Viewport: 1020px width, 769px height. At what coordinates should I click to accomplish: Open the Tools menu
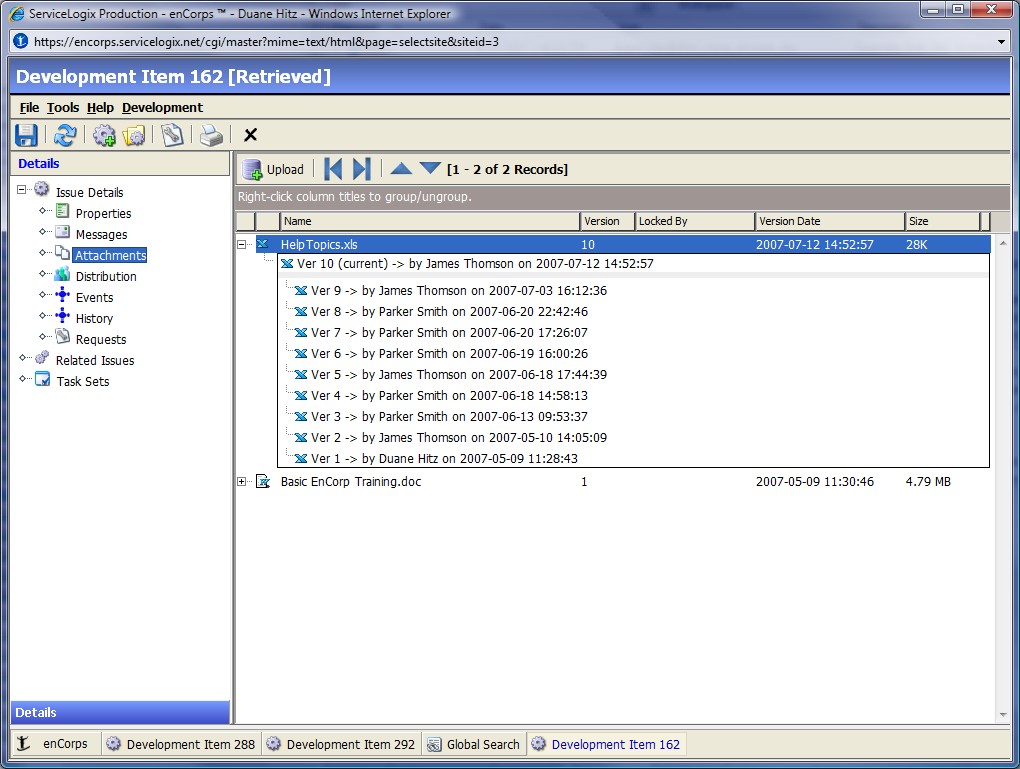click(x=63, y=107)
